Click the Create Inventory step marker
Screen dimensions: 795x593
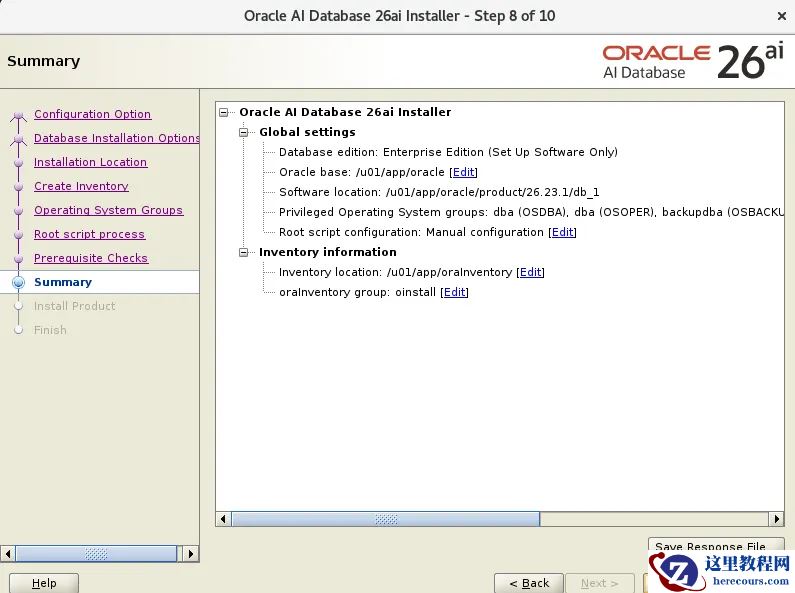(x=19, y=187)
